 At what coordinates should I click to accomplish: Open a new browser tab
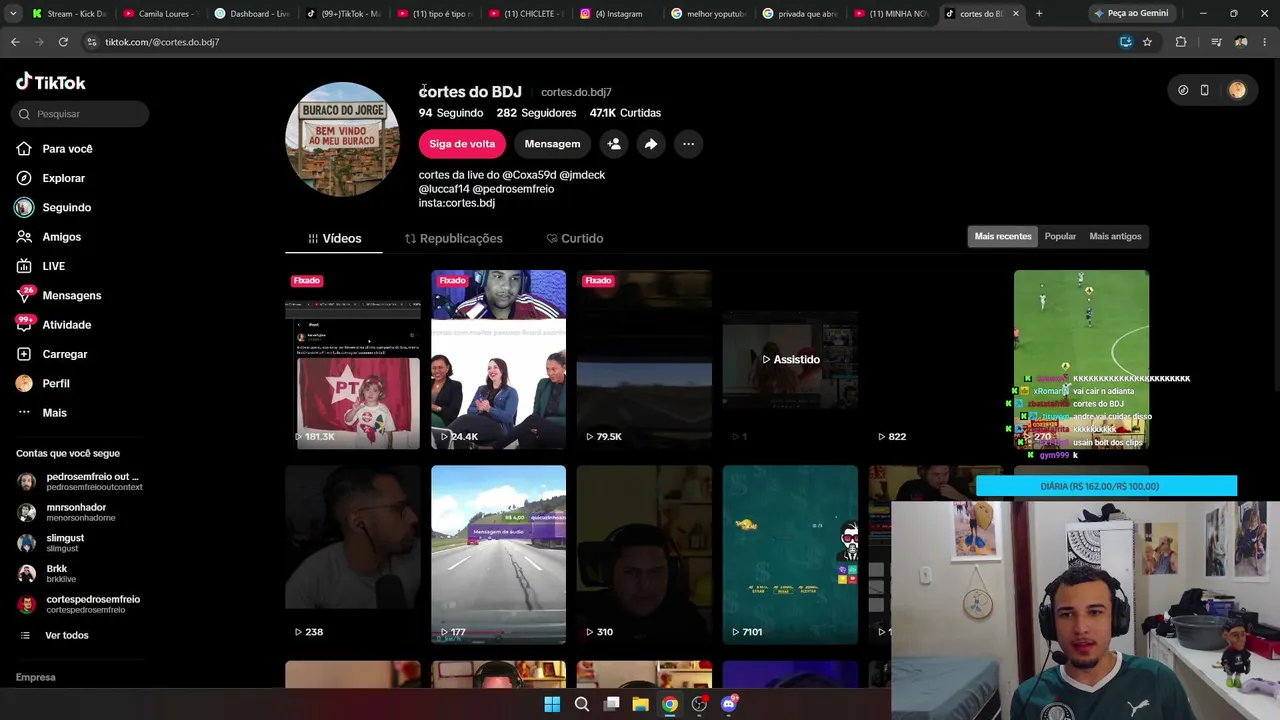click(1039, 14)
